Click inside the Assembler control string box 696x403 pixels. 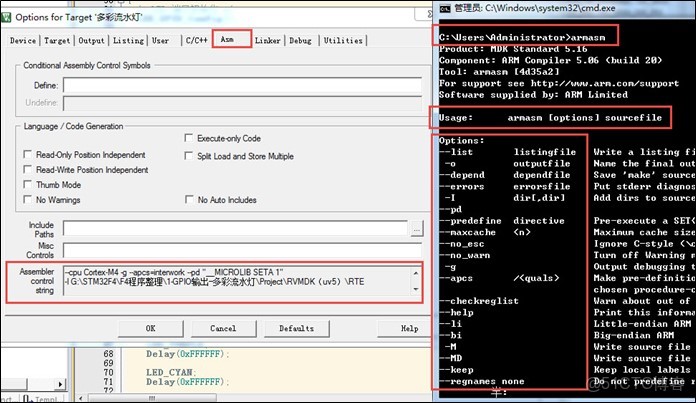pyautogui.click(x=237, y=281)
